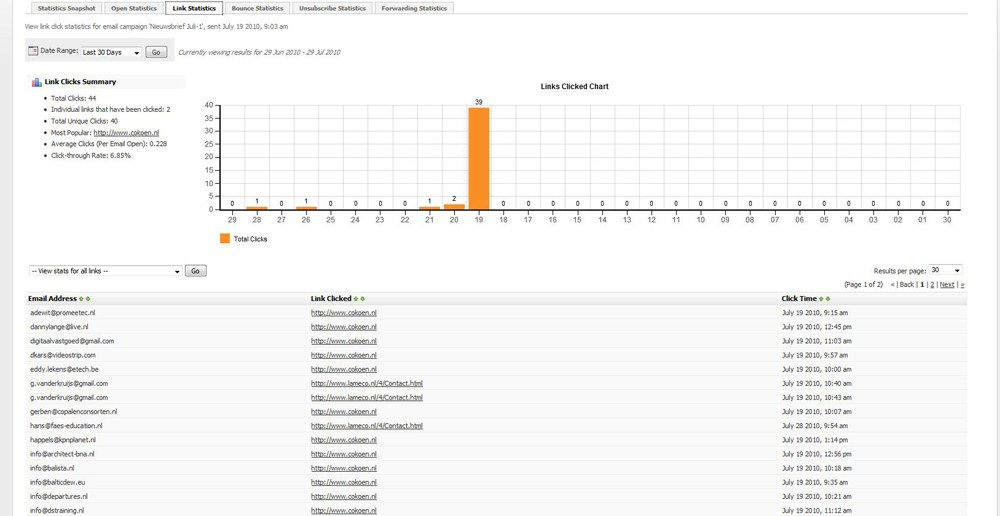Sort Email Address column ascending
1000x516 pixels.
82,299
